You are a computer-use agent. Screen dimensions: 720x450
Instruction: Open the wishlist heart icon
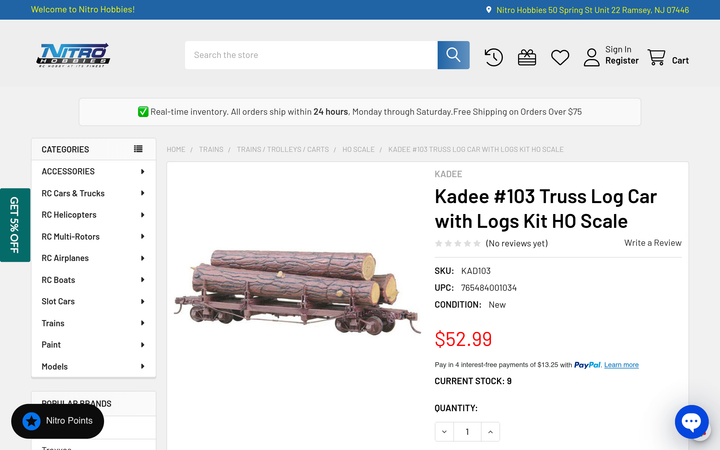(x=560, y=57)
